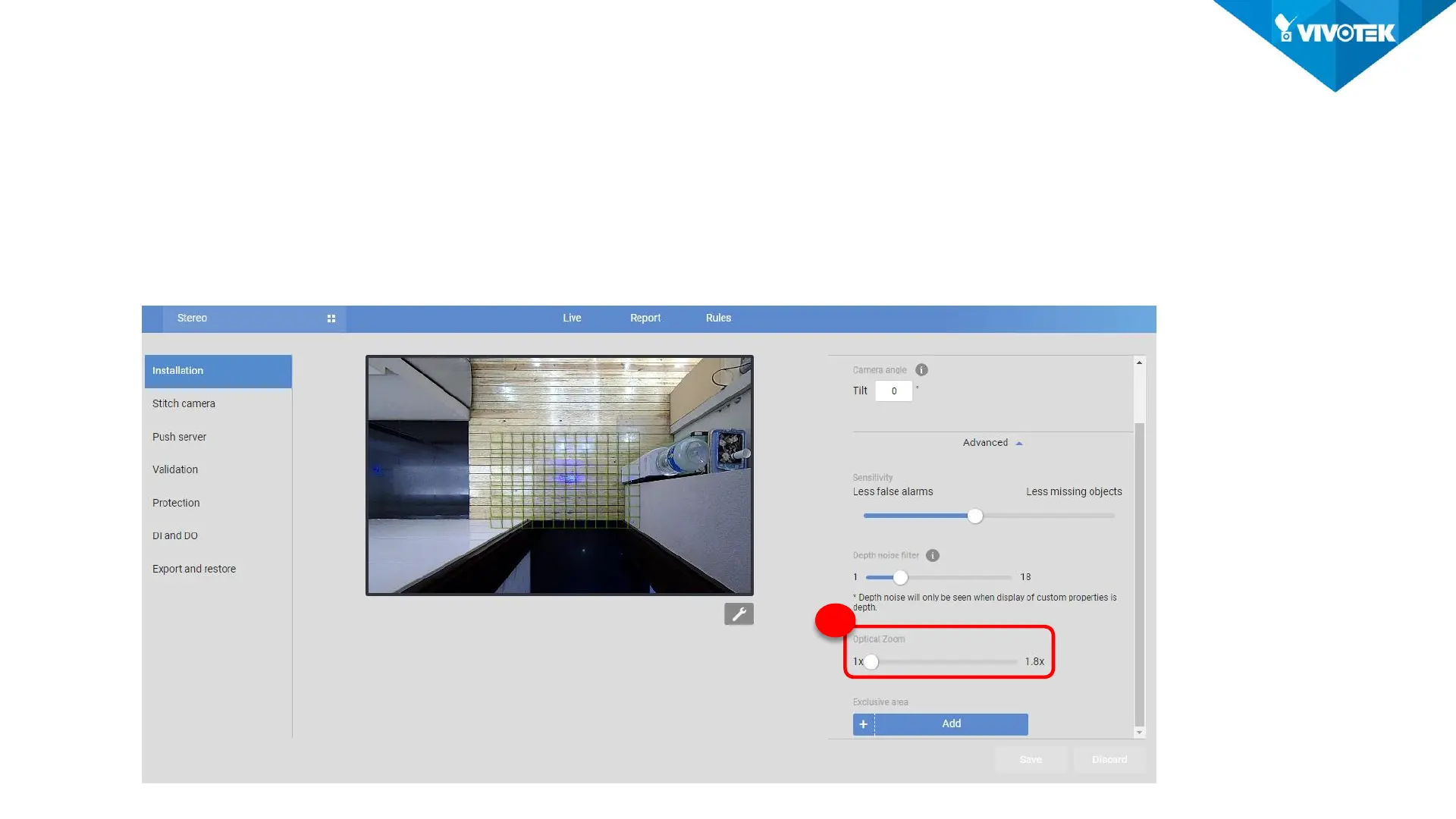Click the Sensitivity slider handle
This screenshot has width=1456, height=819.
point(975,516)
